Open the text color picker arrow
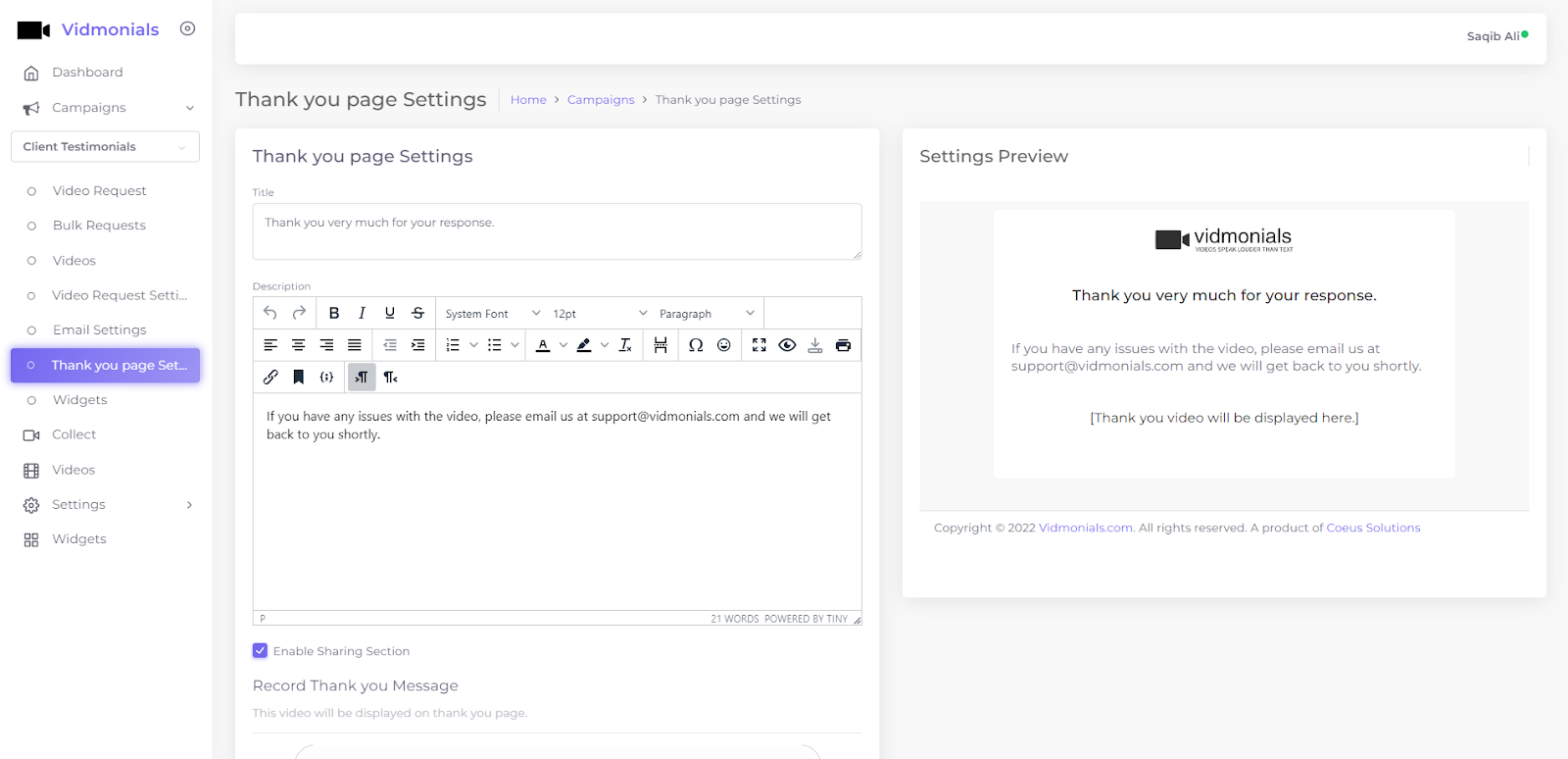Screen dimensions: 1568x759 tap(563, 345)
